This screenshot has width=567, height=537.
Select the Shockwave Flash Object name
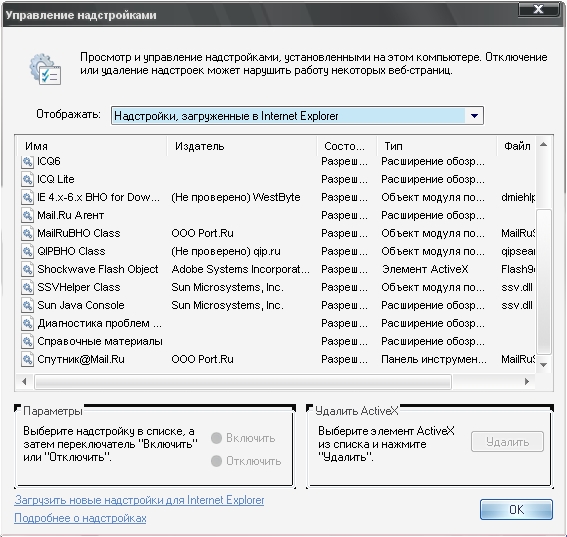[x=98, y=269]
